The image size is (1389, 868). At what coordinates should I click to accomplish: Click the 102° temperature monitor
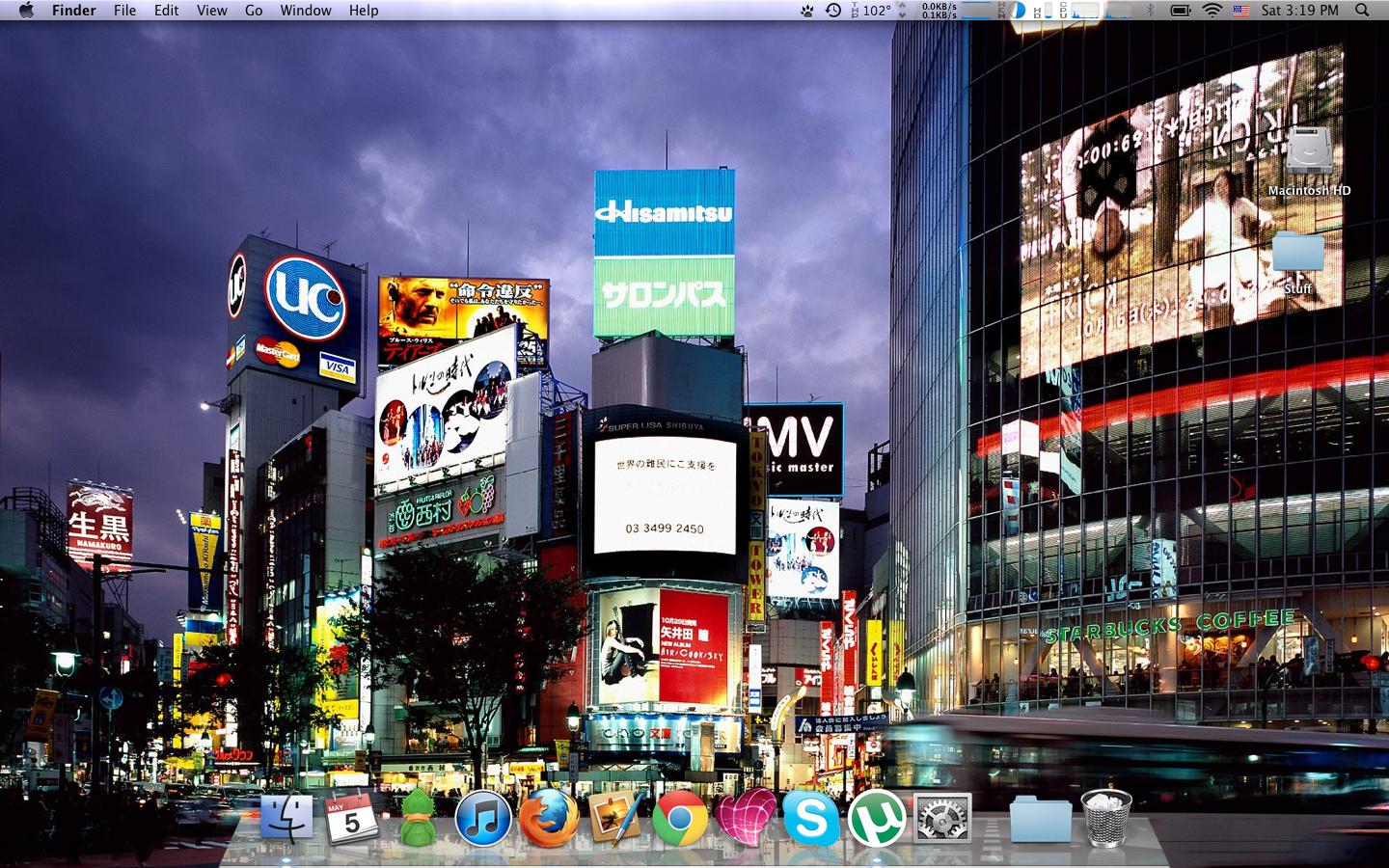[x=871, y=10]
